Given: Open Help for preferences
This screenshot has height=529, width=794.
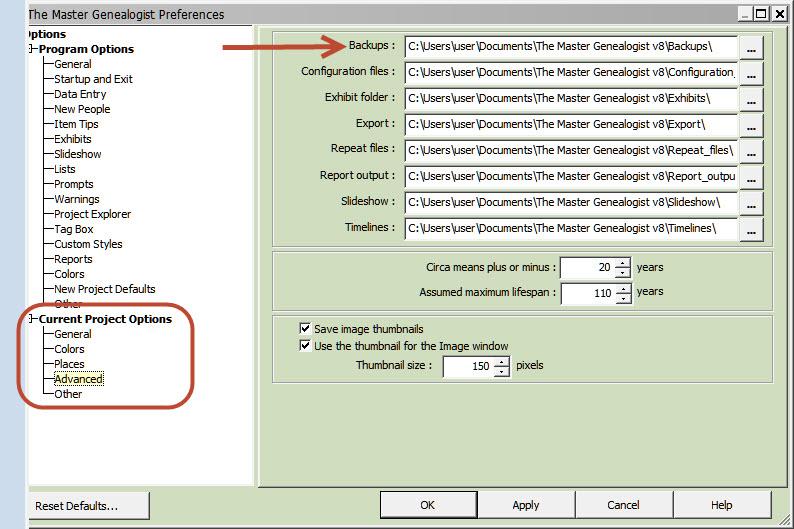Looking at the screenshot, I should click(x=722, y=505).
